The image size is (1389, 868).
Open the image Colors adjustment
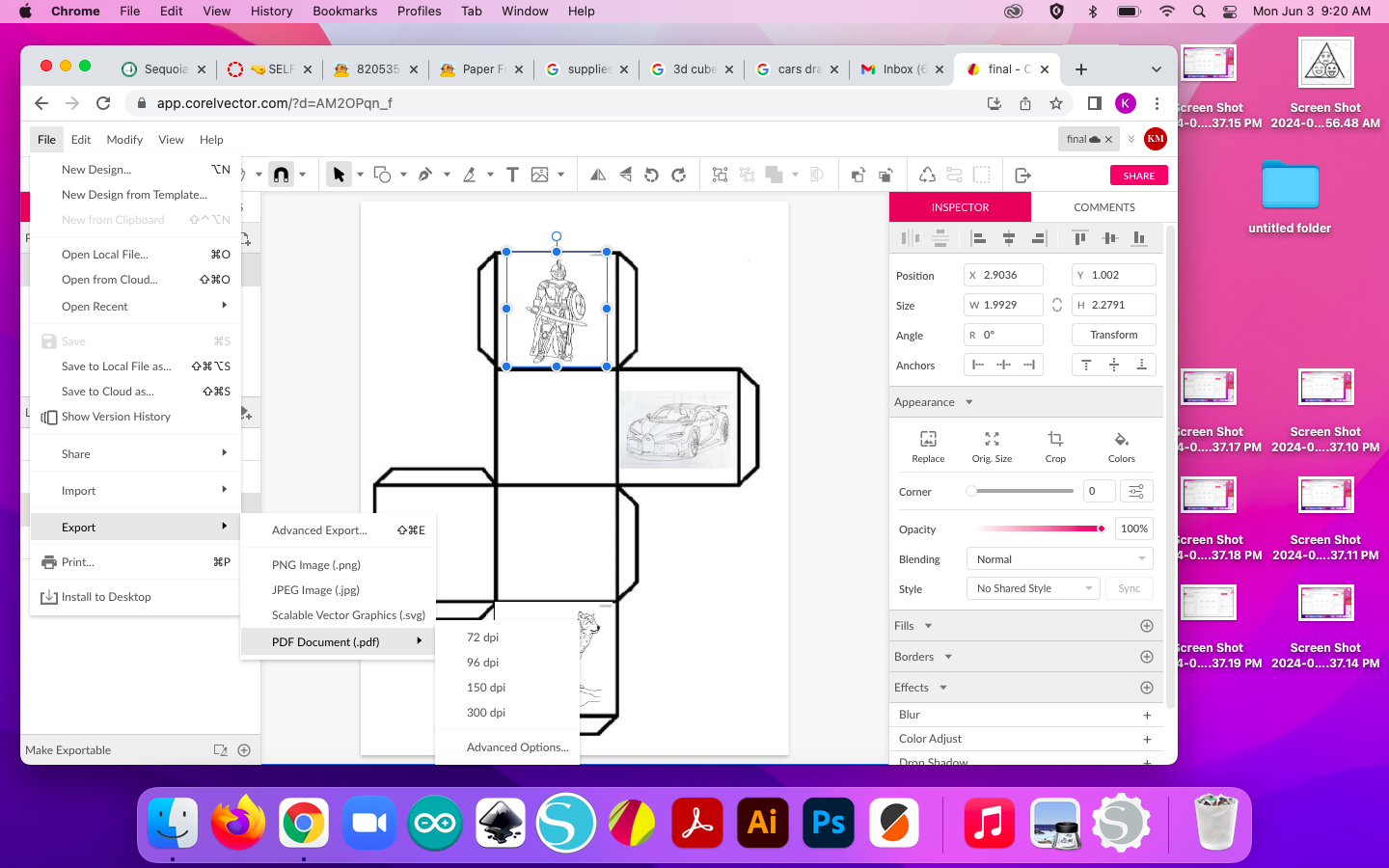1121,447
